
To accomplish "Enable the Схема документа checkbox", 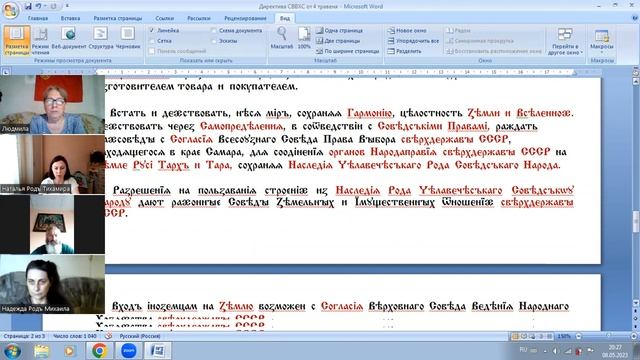I will point(214,31).
